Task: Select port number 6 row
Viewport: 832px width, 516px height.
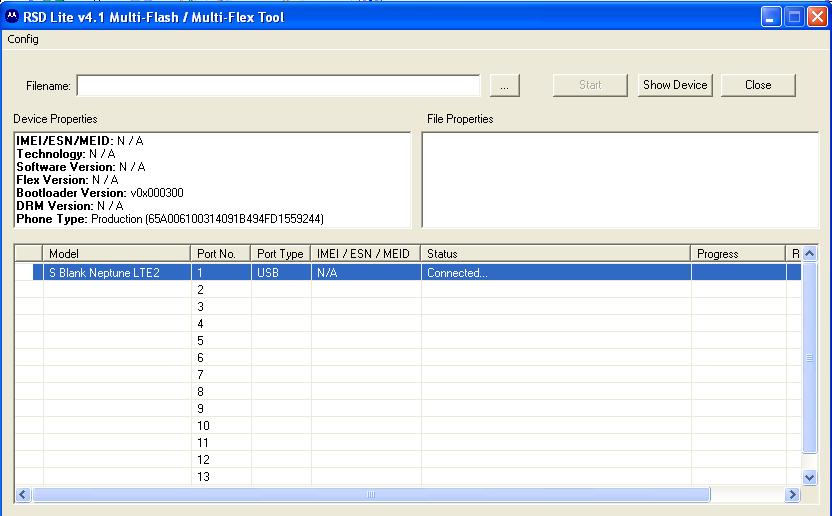Action: 408,358
